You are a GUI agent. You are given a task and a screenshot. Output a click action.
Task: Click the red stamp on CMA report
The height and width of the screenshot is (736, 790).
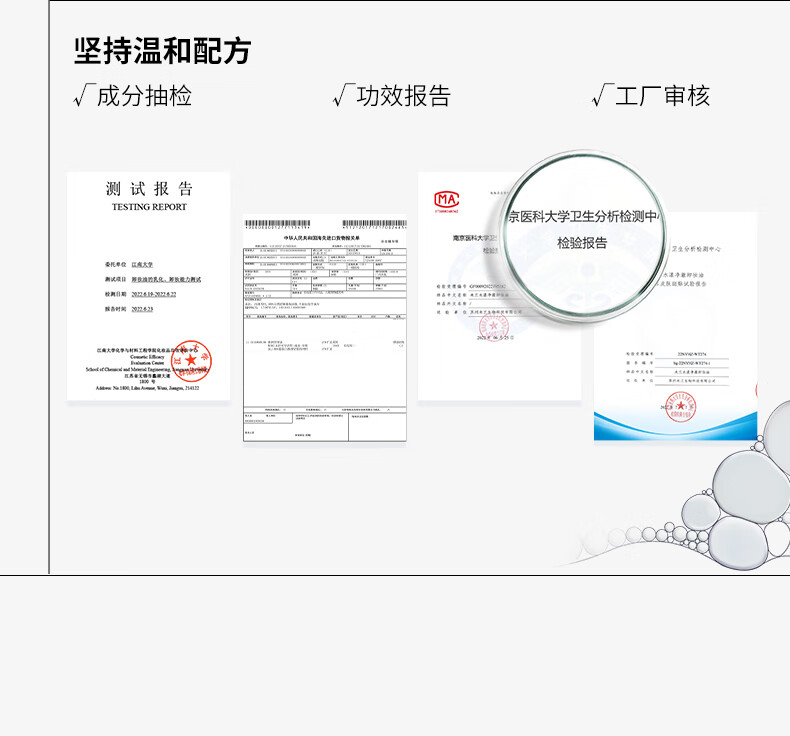[494, 326]
